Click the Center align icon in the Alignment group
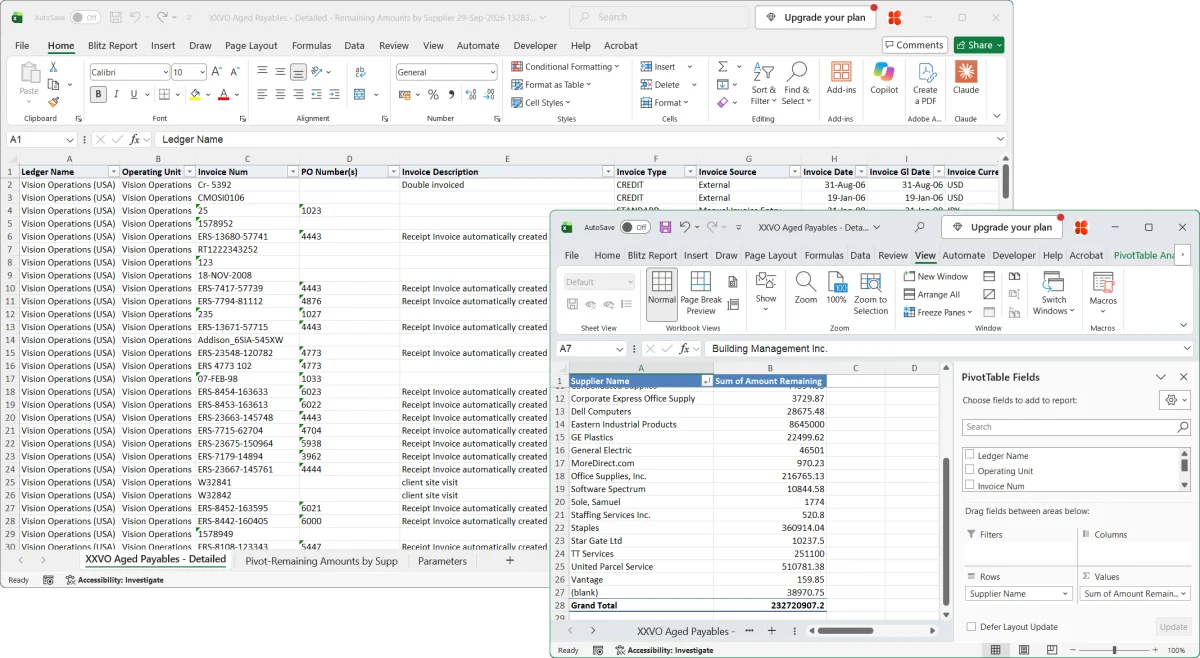Viewport: 1200px width, 658px height. click(x=280, y=94)
